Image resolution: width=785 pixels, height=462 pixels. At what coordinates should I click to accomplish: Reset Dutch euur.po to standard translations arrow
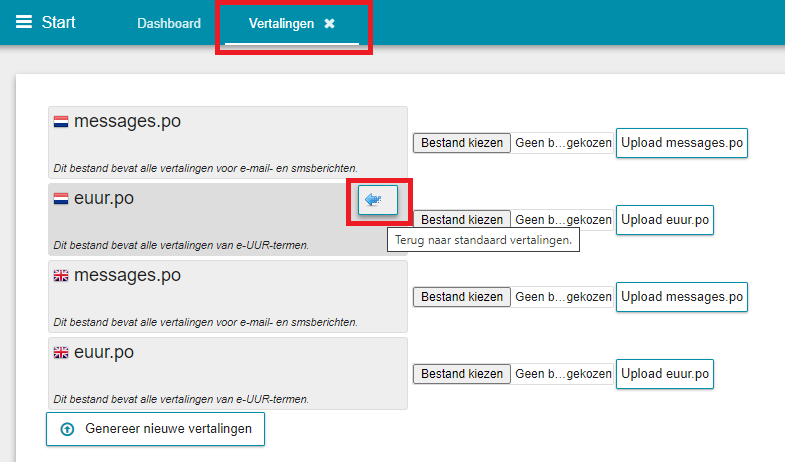(x=378, y=200)
